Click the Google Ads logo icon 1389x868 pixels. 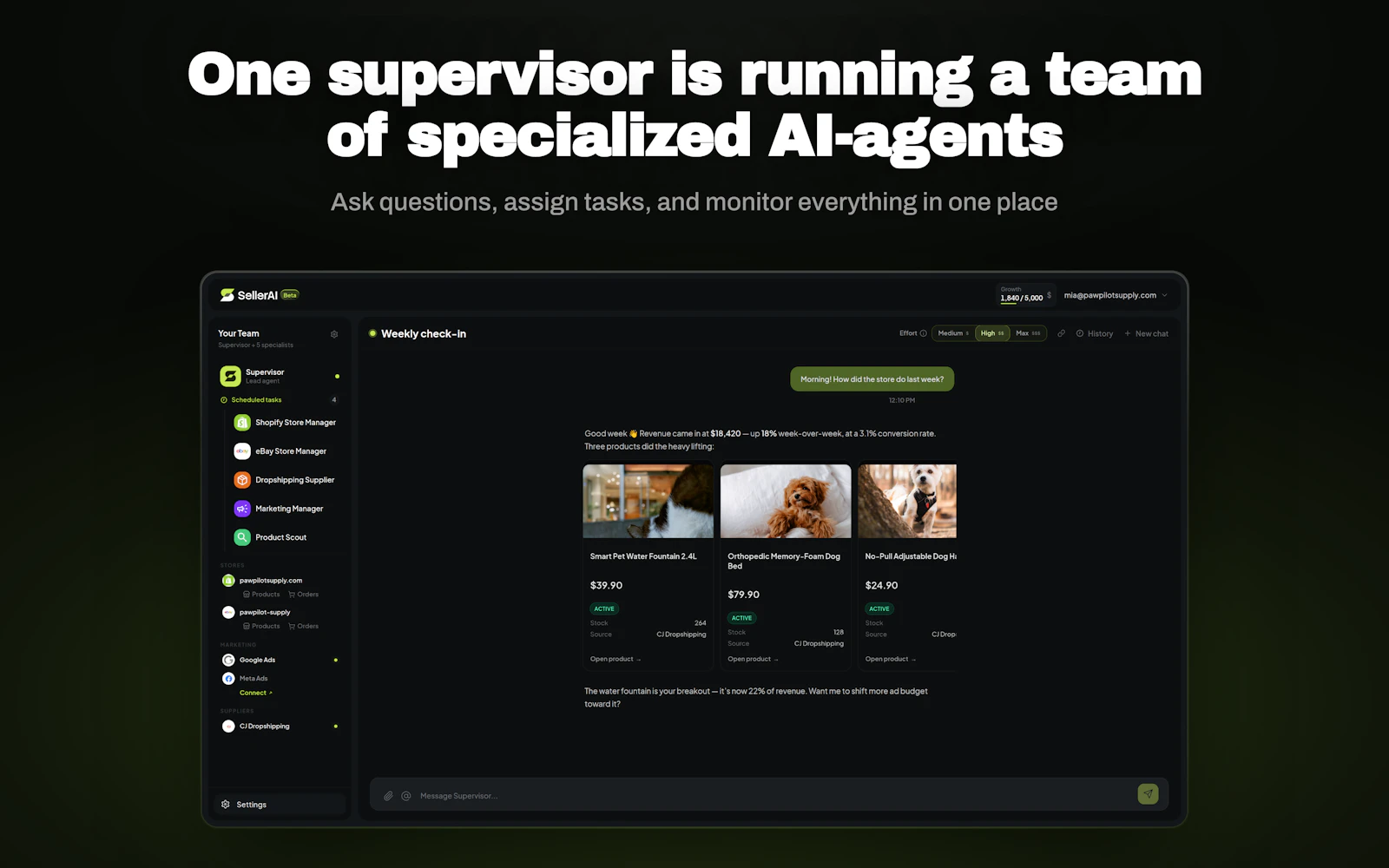[228, 660]
